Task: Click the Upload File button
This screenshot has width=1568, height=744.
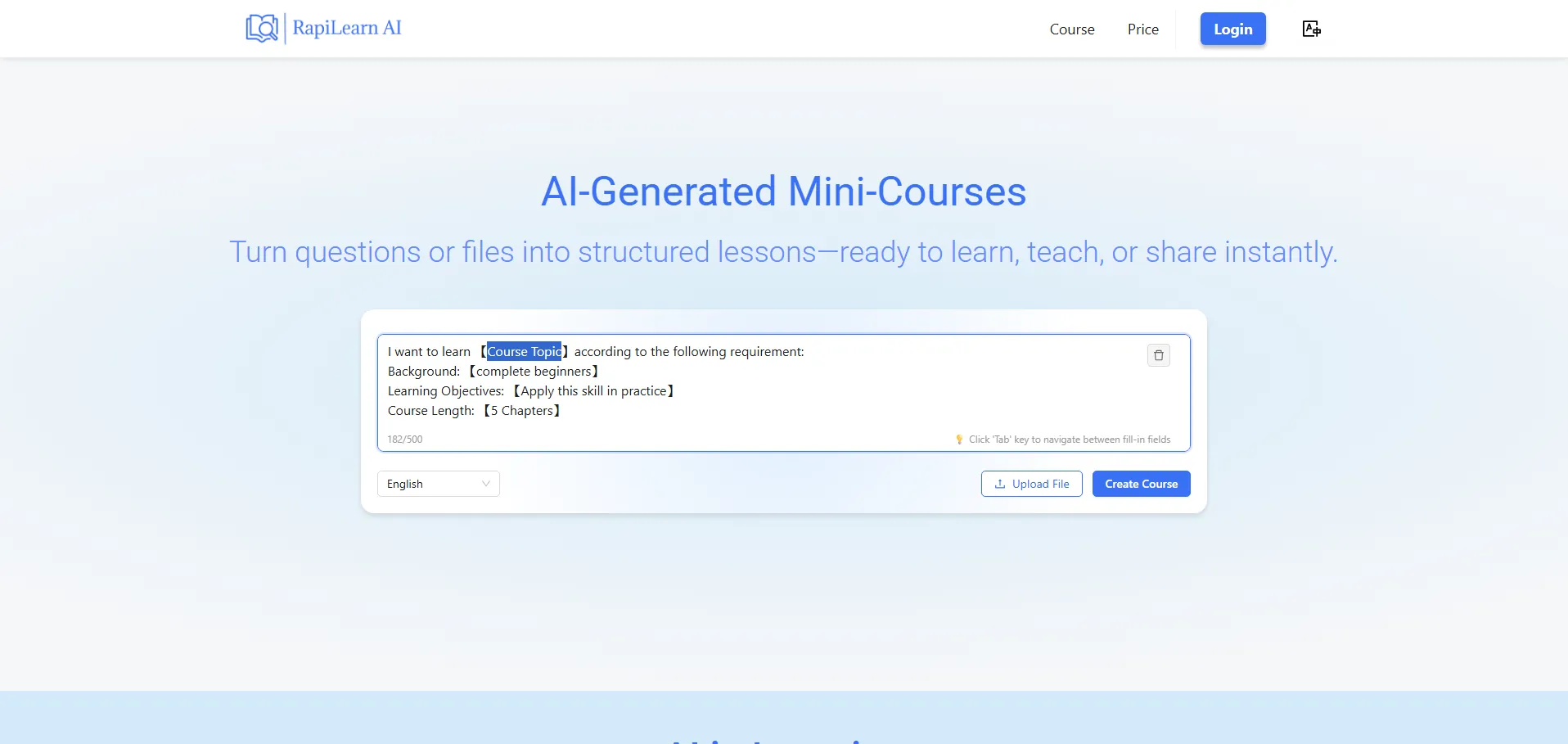Action: point(1031,484)
